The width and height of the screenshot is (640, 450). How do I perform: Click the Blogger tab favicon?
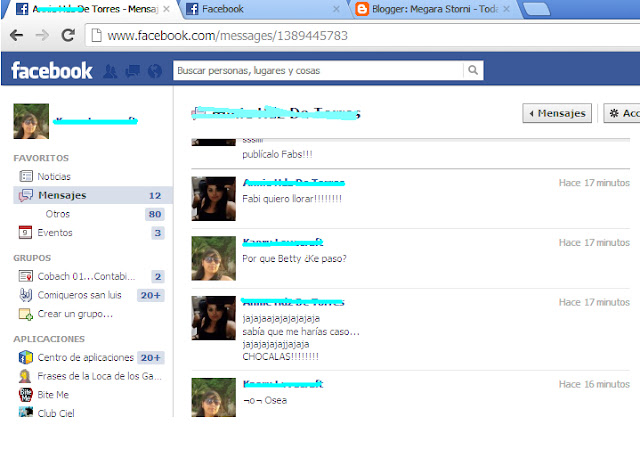[x=362, y=9]
